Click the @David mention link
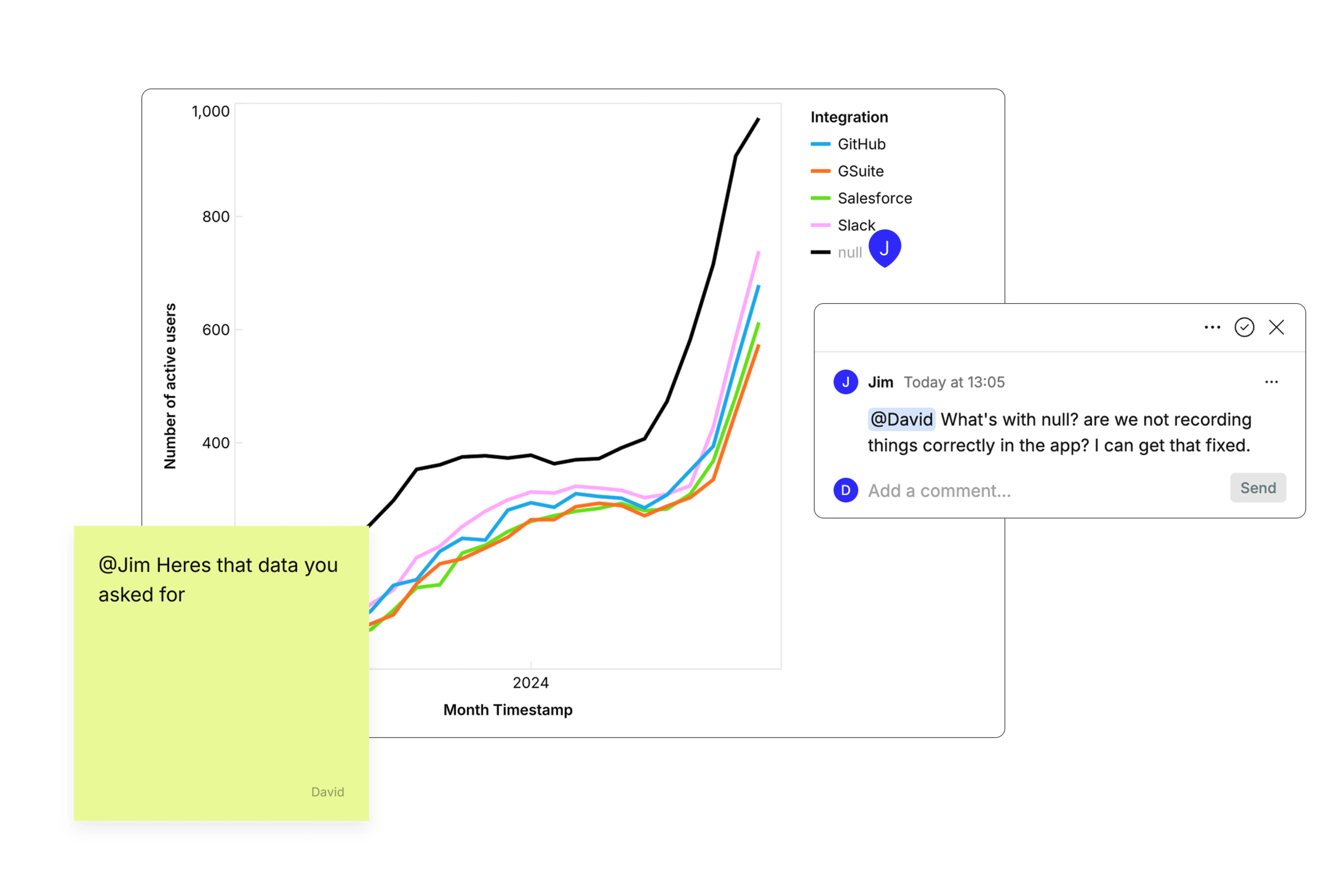Viewport: 1335px width, 896px height. (901, 419)
